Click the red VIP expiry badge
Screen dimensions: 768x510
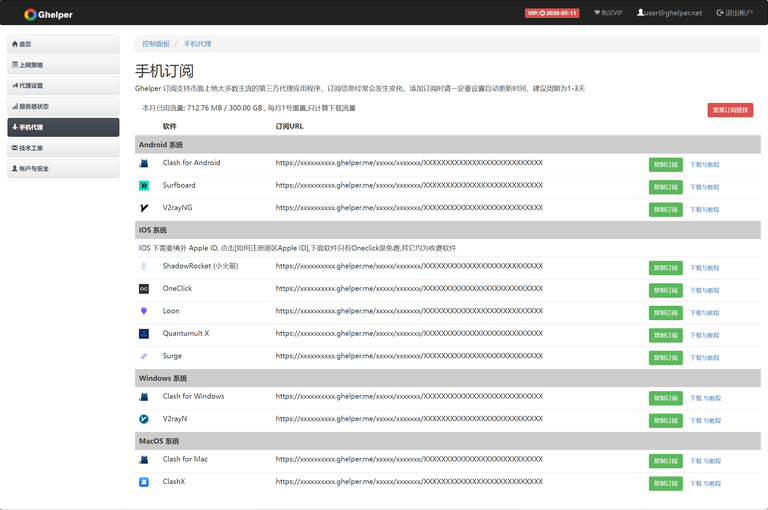click(x=552, y=13)
